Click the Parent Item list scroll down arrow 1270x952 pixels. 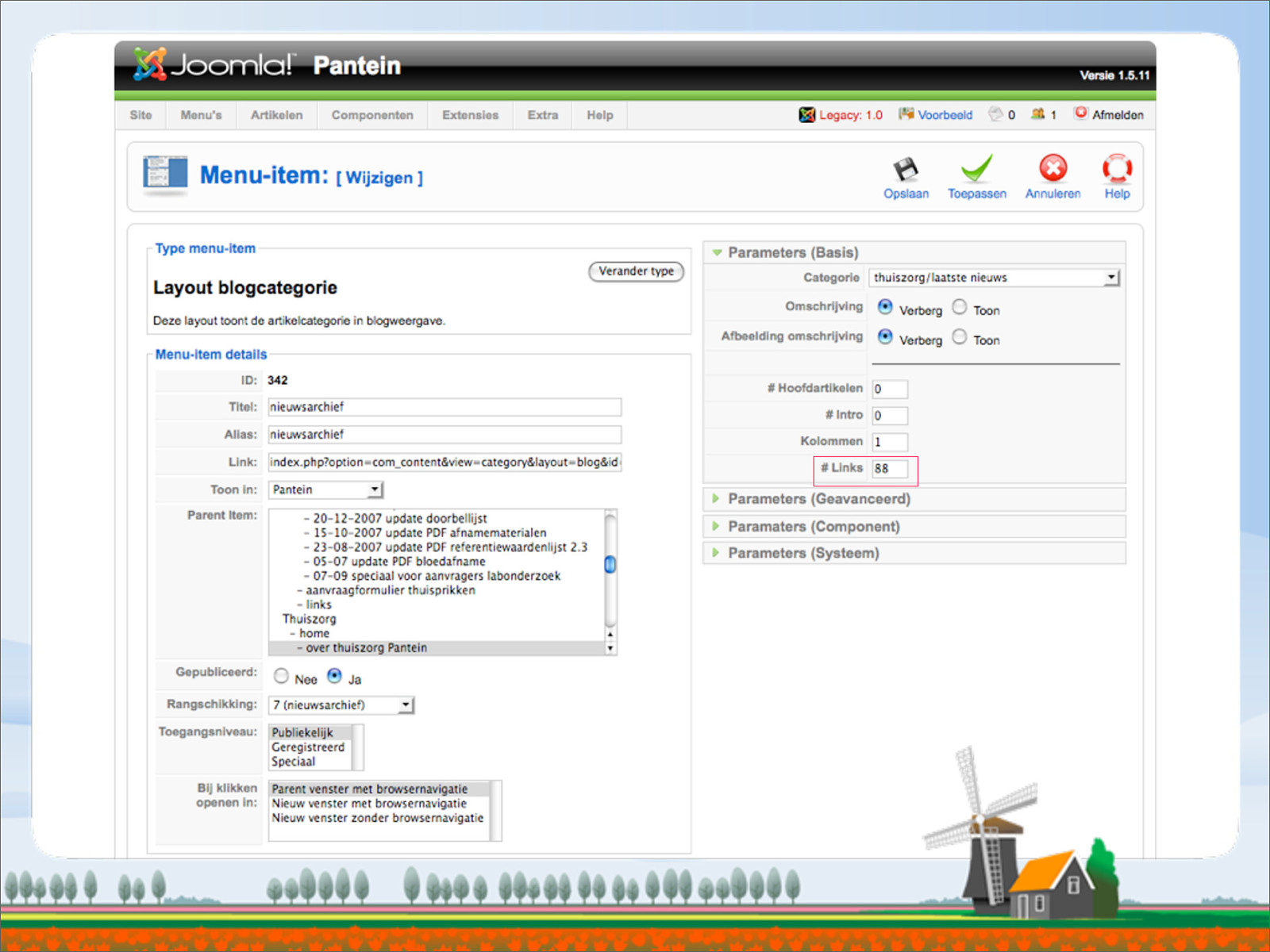[x=610, y=648]
